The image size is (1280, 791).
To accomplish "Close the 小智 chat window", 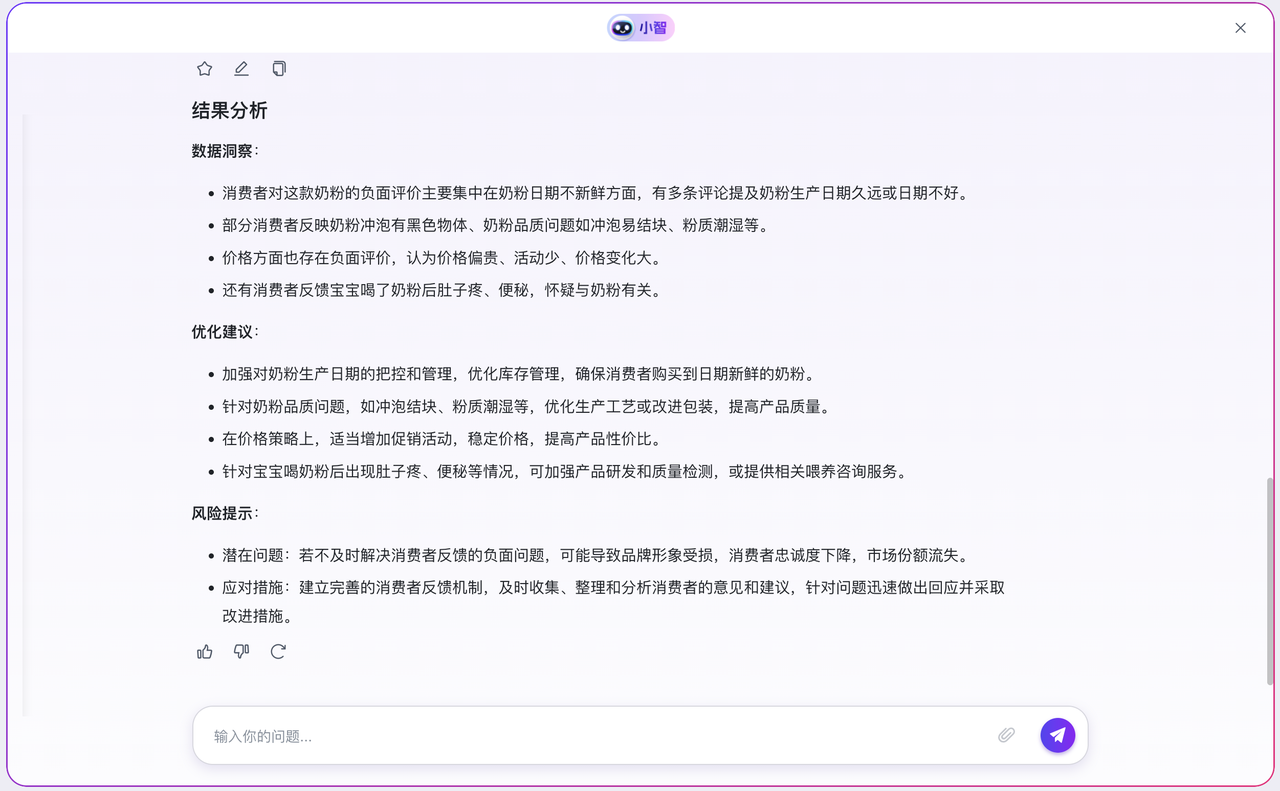I will [x=1240, y=28].
